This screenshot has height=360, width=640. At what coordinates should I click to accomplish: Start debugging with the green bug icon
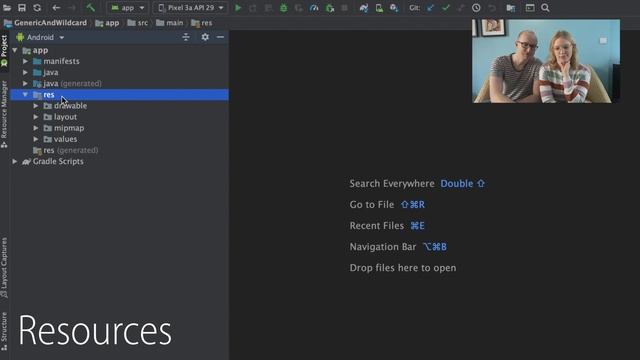click(283, 8)
